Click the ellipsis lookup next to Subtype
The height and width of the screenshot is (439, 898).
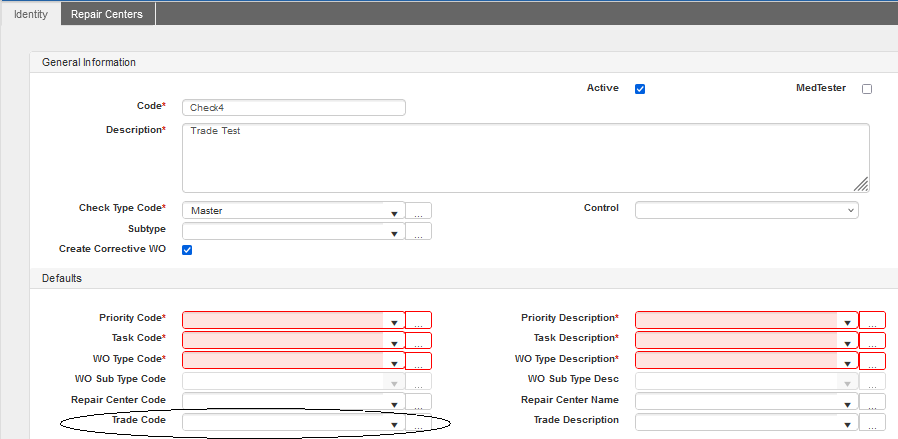pos(420,232)
